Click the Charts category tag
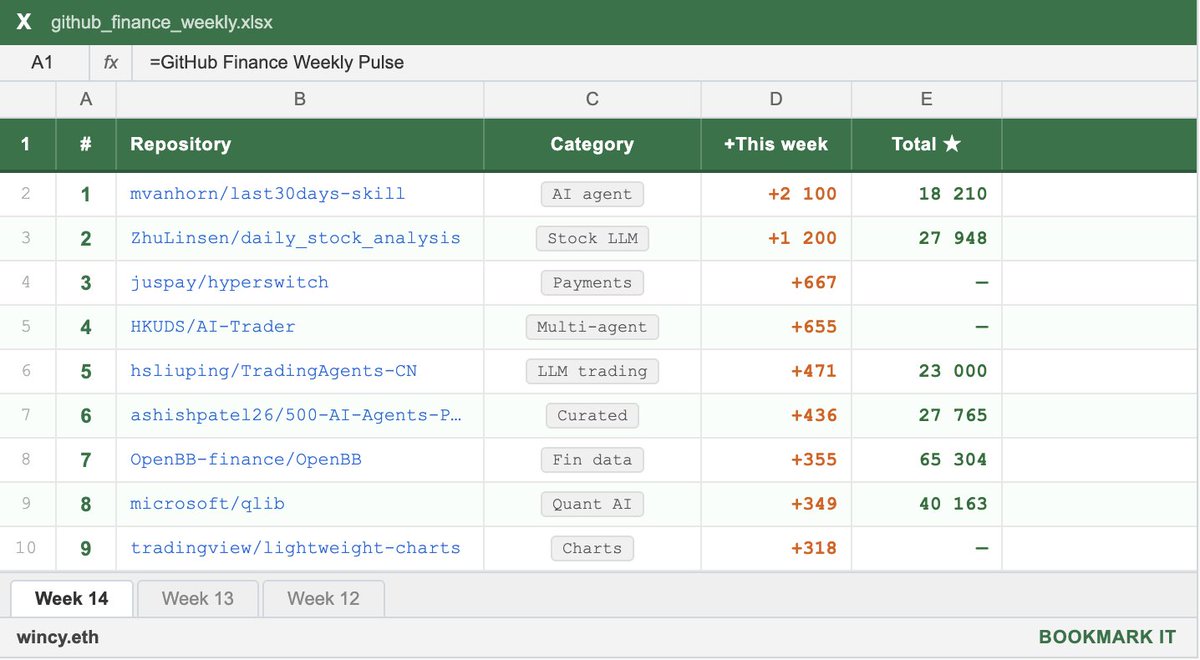Viewport: 1200px width, 660px height. click(x=592, y=548)
